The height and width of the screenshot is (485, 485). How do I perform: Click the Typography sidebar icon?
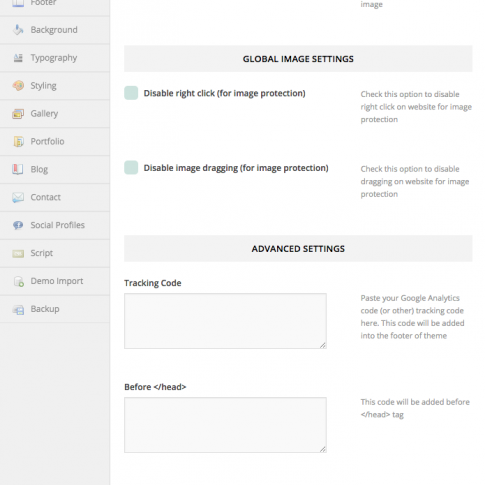[18, 58]
